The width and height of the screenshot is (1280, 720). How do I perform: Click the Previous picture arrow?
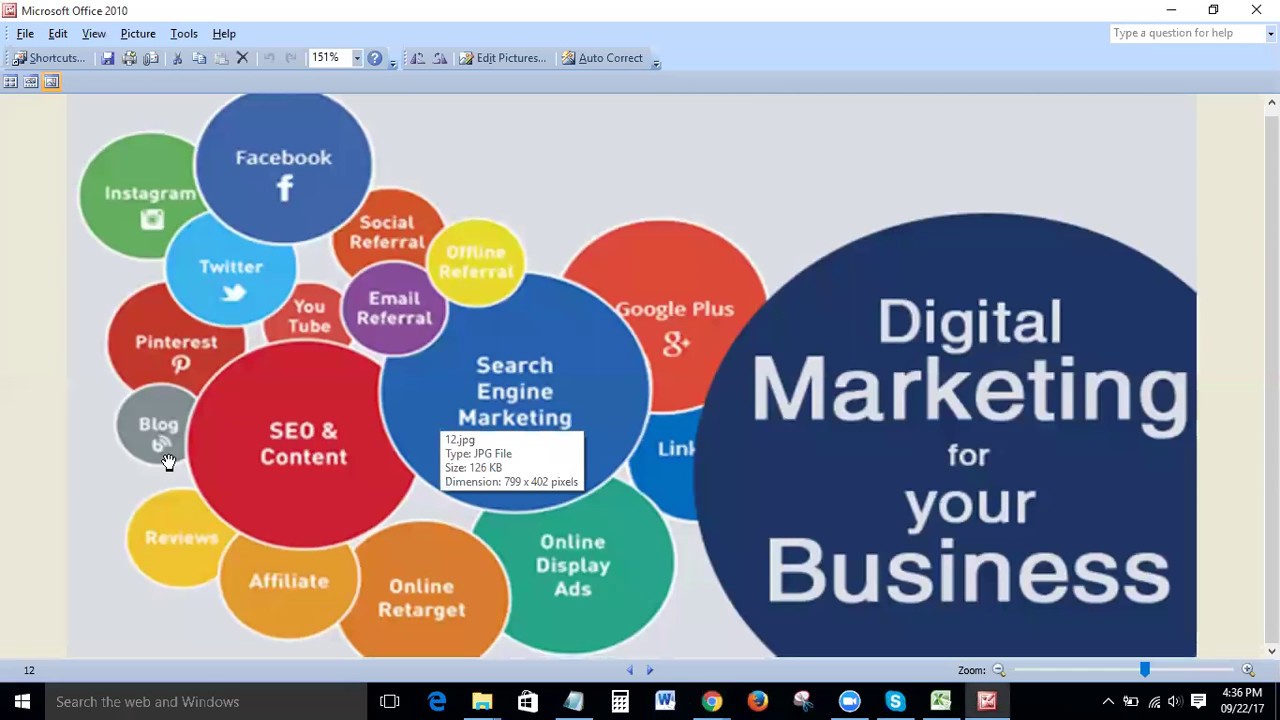coord(630,670)
